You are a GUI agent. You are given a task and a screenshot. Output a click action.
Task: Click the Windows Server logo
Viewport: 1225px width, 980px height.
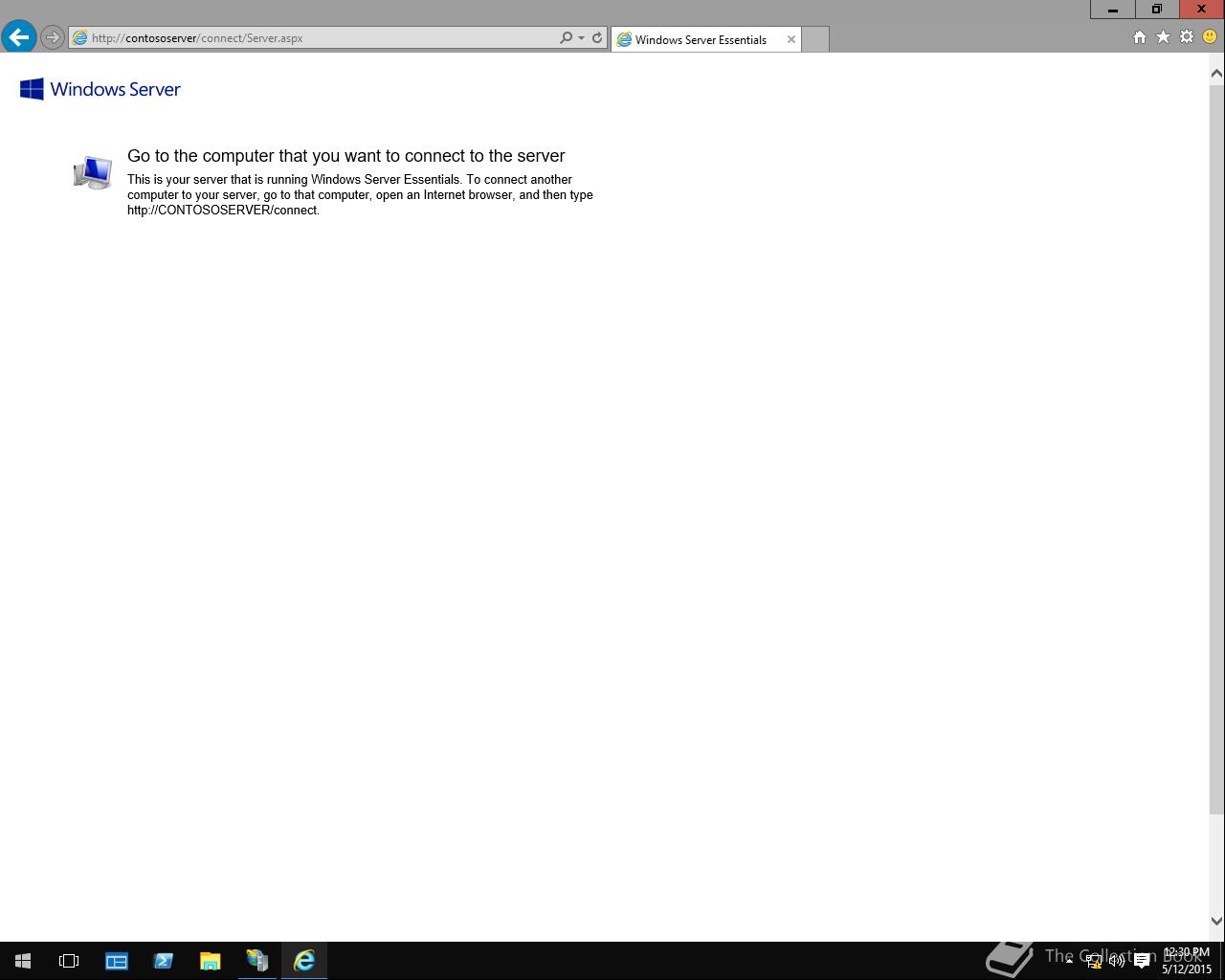coord(100,89)
